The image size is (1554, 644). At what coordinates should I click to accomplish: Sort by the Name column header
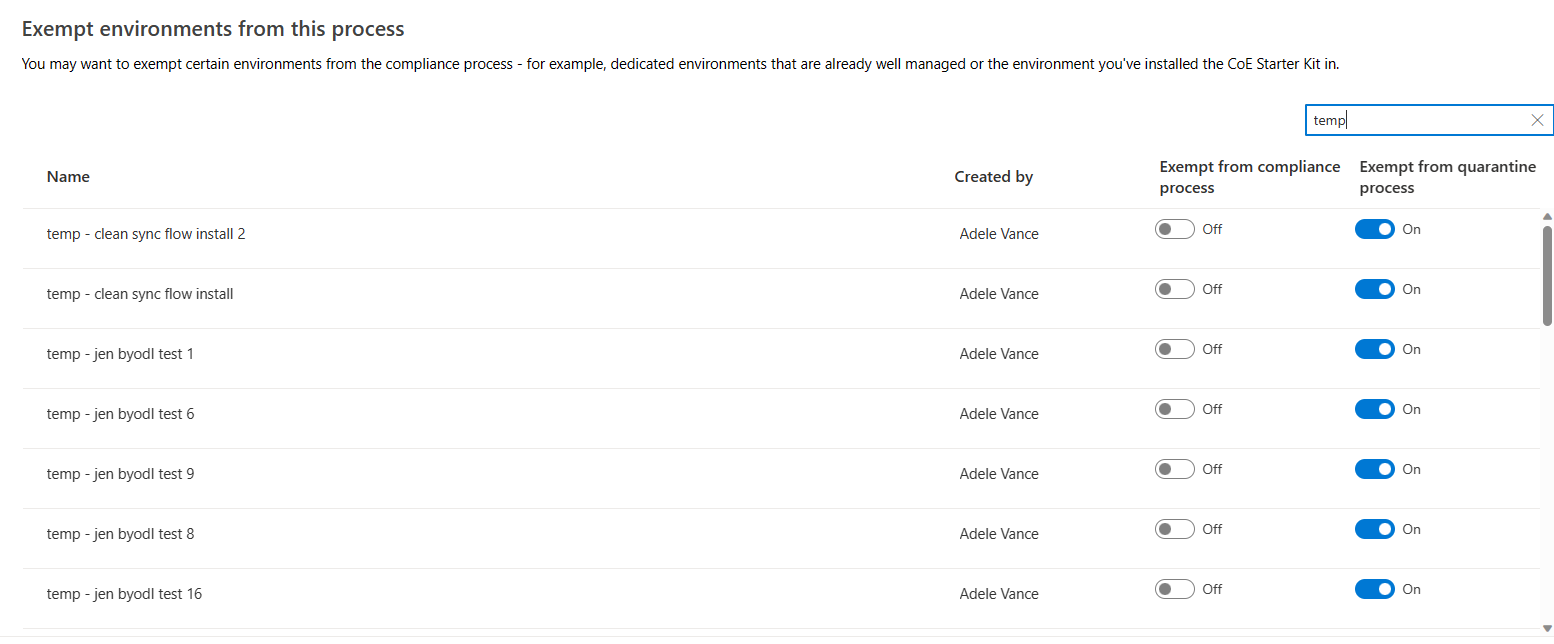pos(68,177)
